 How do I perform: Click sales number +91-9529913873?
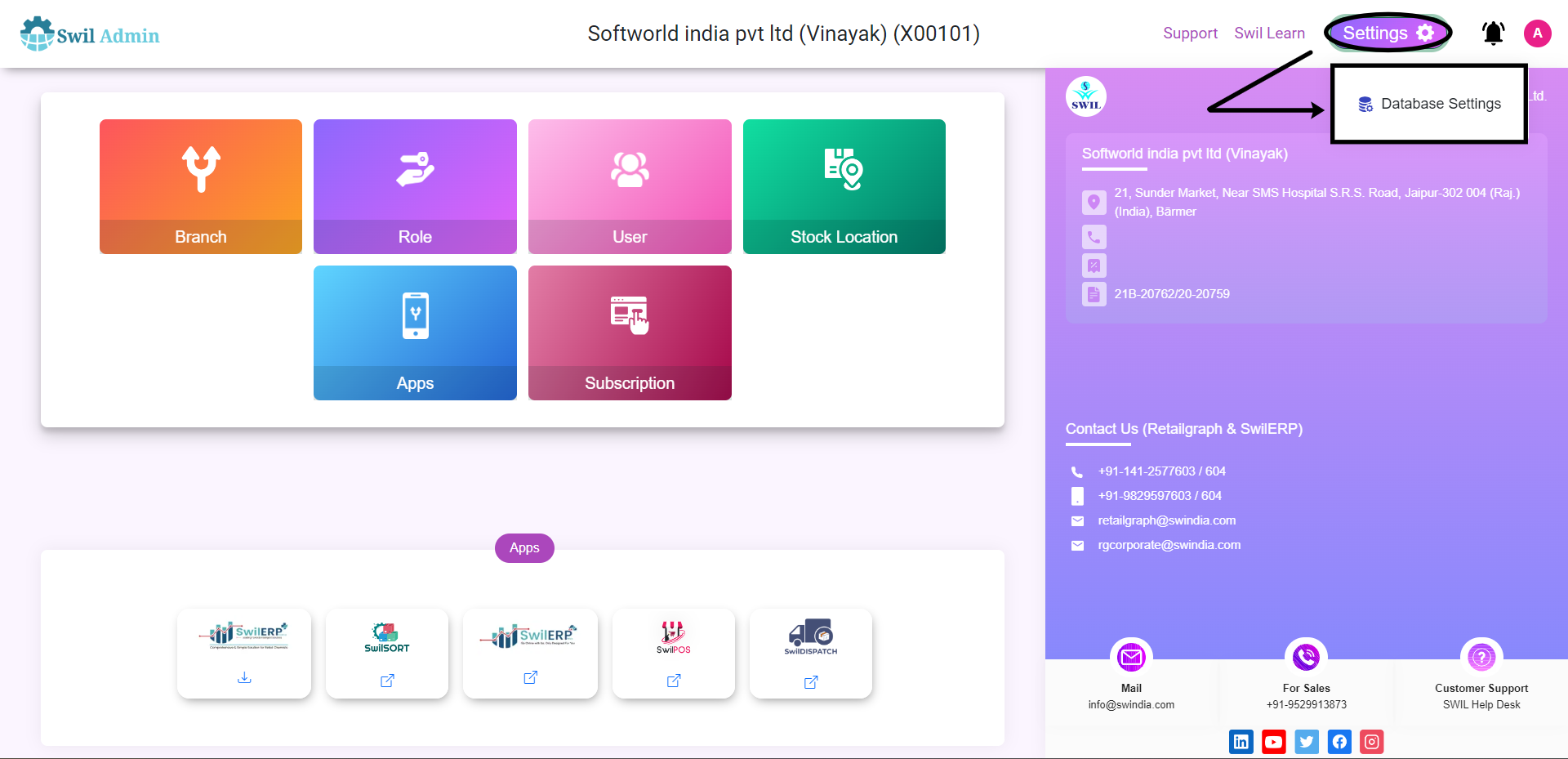tap(1306, 705)
